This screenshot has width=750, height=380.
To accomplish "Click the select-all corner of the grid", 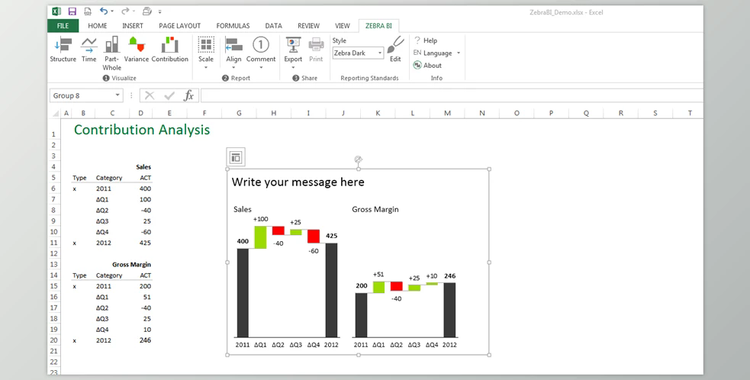I will tap(55, 113).
